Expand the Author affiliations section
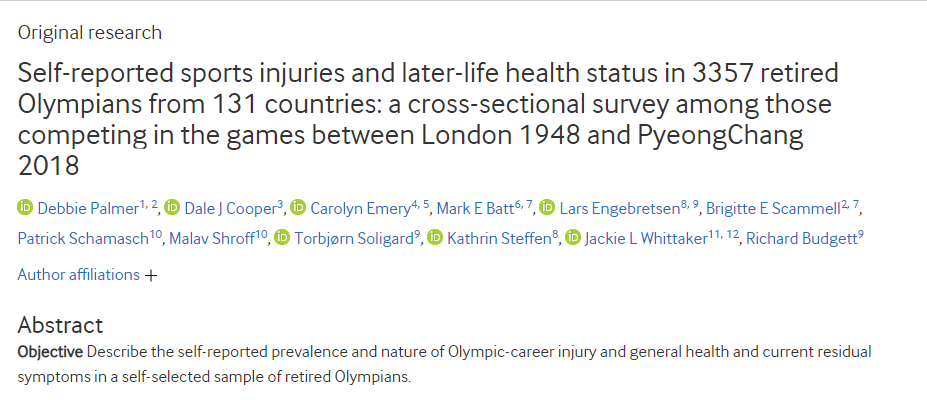Image resolution: width=927 pixels, height=400 pixels. point(78,274)
